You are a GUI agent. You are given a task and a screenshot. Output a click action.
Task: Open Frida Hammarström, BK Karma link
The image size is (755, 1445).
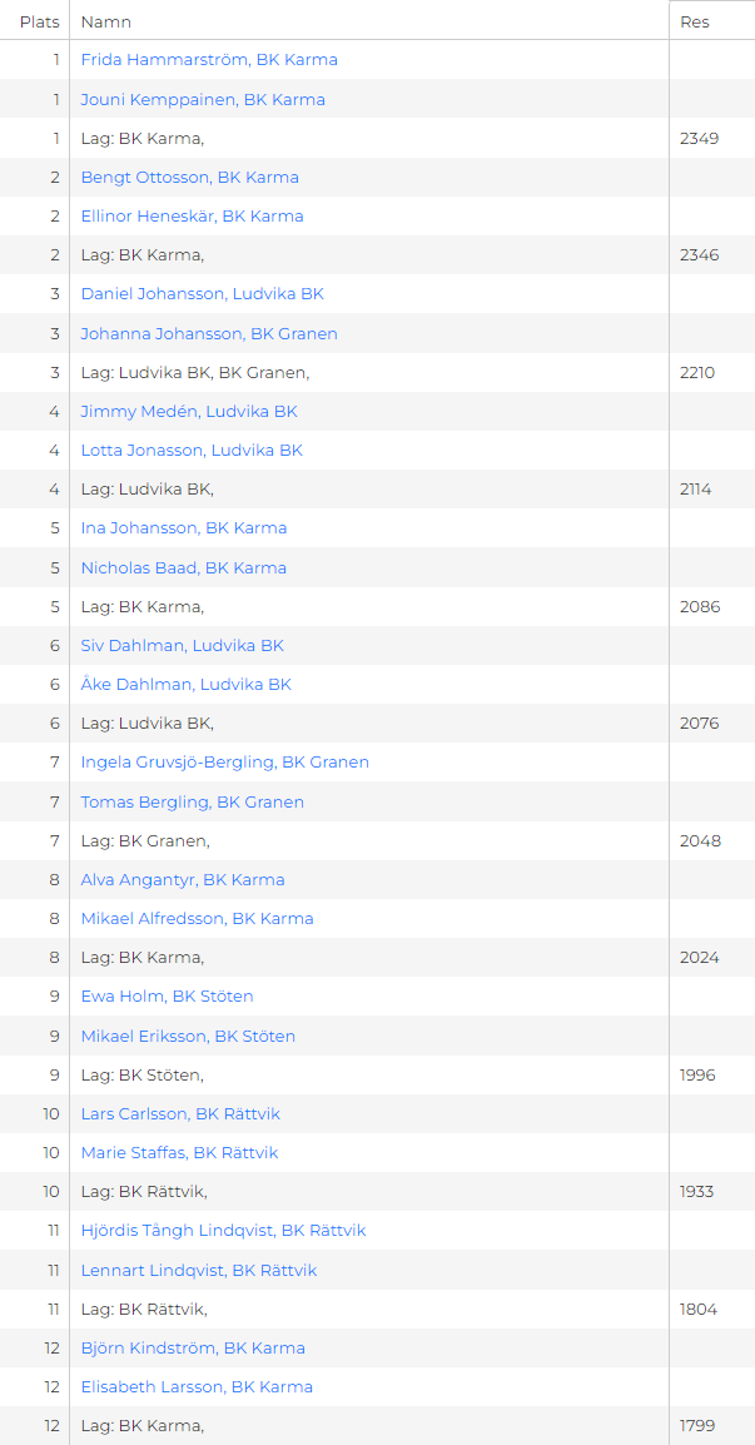click(209, 60)
